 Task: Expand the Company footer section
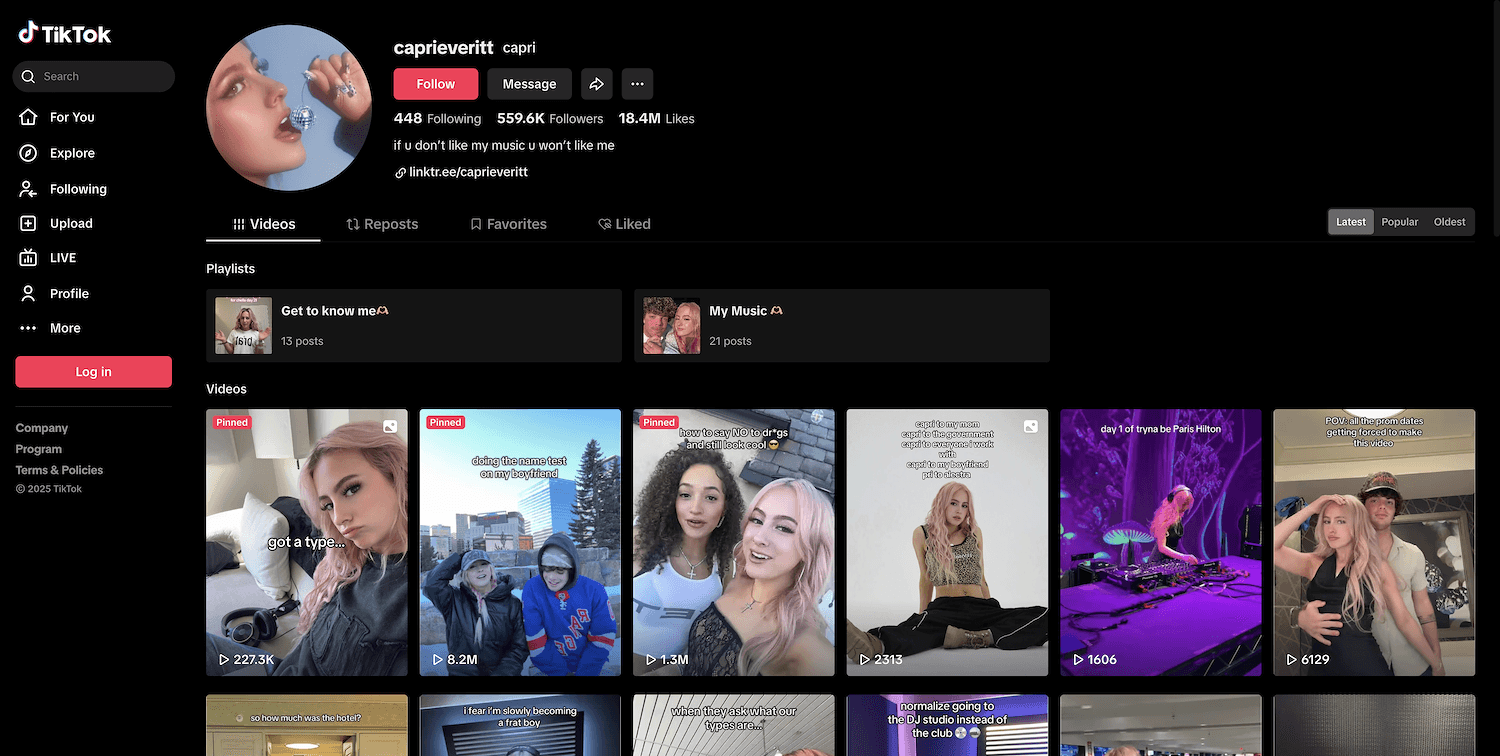click(42, 428)
